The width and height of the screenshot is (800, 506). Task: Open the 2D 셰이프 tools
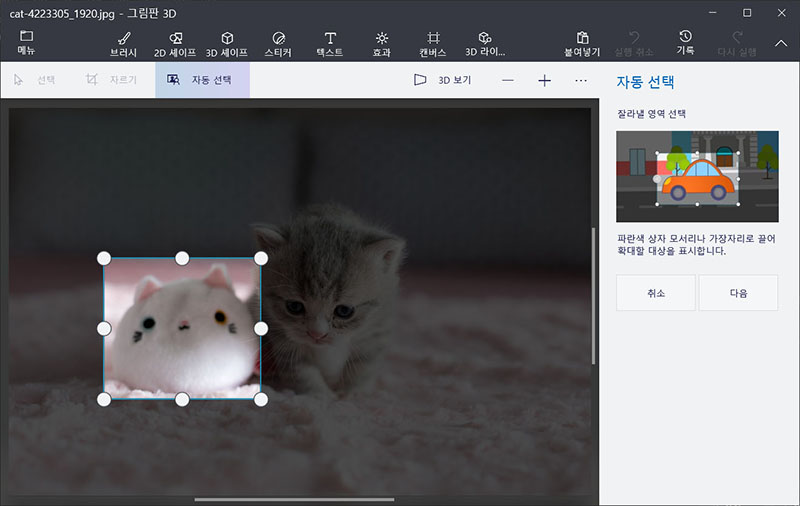click(x=175, y=44)
